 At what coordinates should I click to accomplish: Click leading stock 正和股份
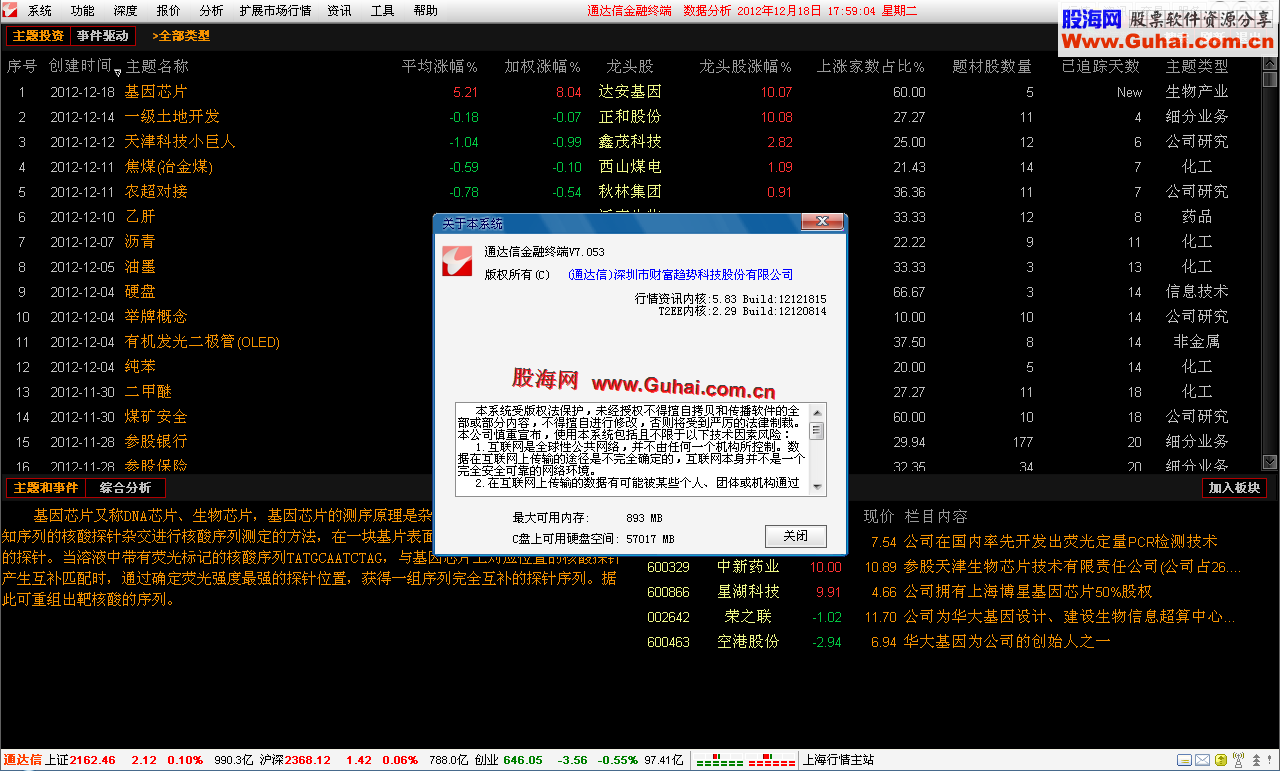(630, 117)
